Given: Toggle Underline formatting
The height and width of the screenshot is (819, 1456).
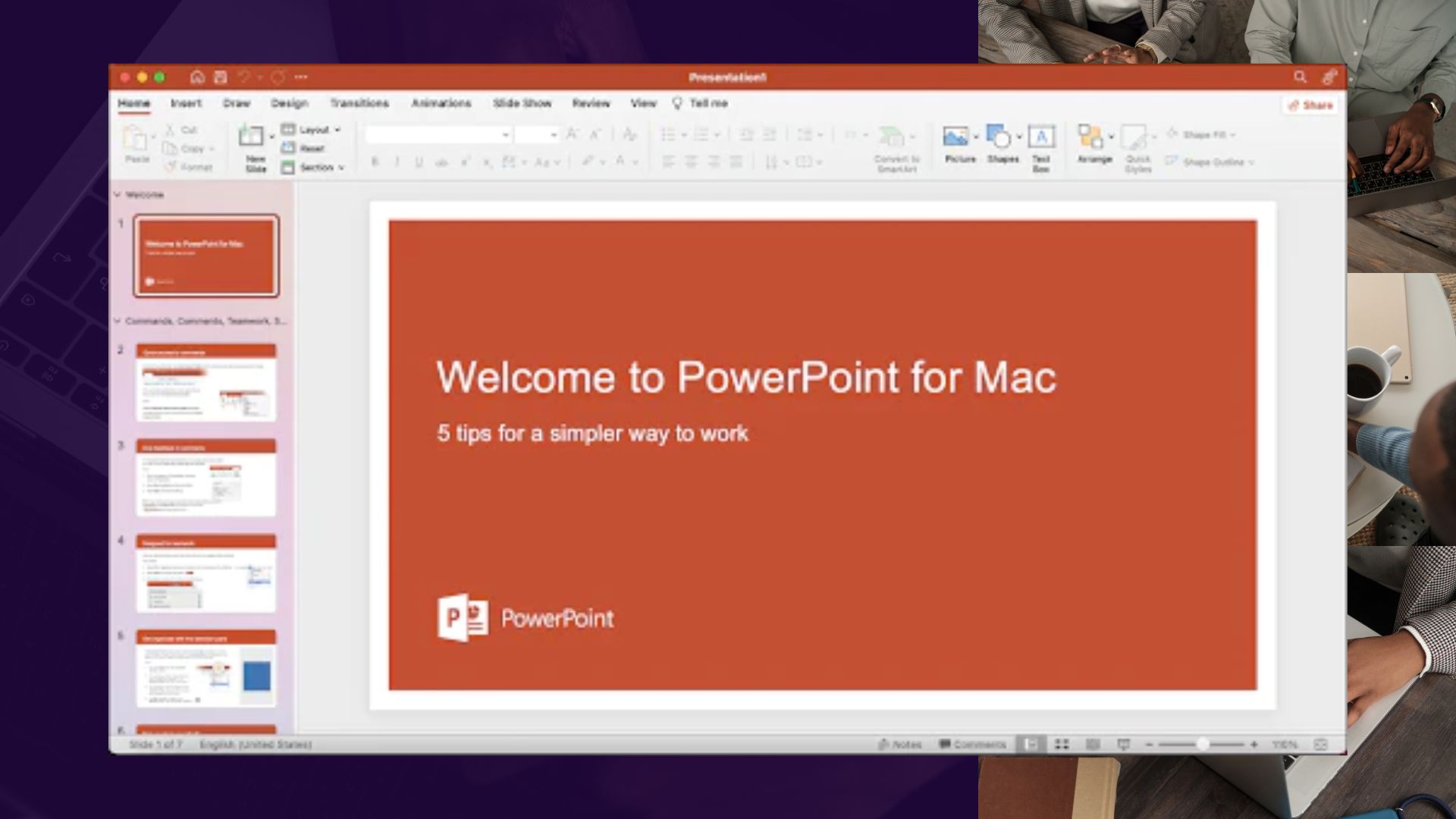Looking at the screenshot, I should tap(419, 162).
